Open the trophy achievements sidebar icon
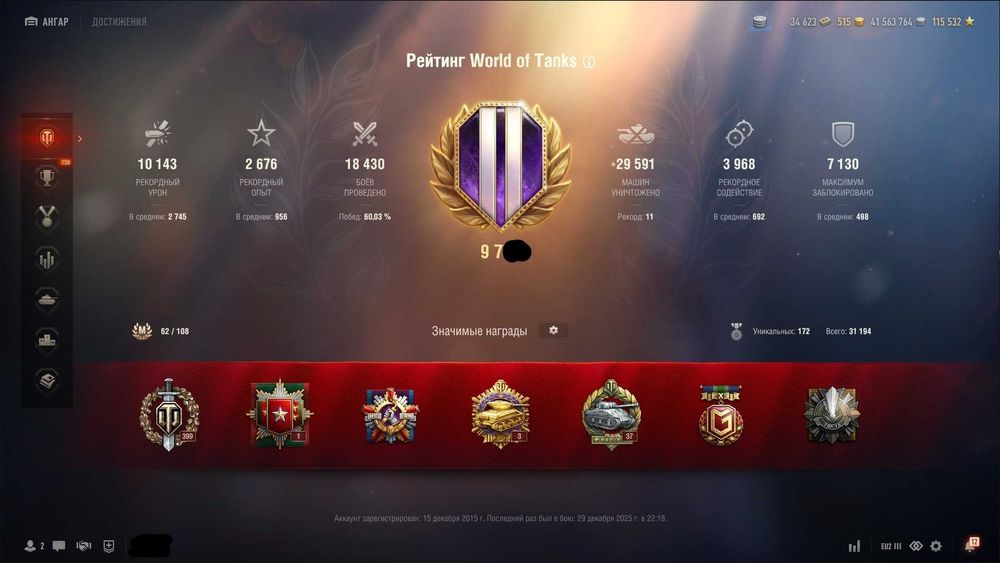This screenshot has width=1000, height=563. pos(47,178)
